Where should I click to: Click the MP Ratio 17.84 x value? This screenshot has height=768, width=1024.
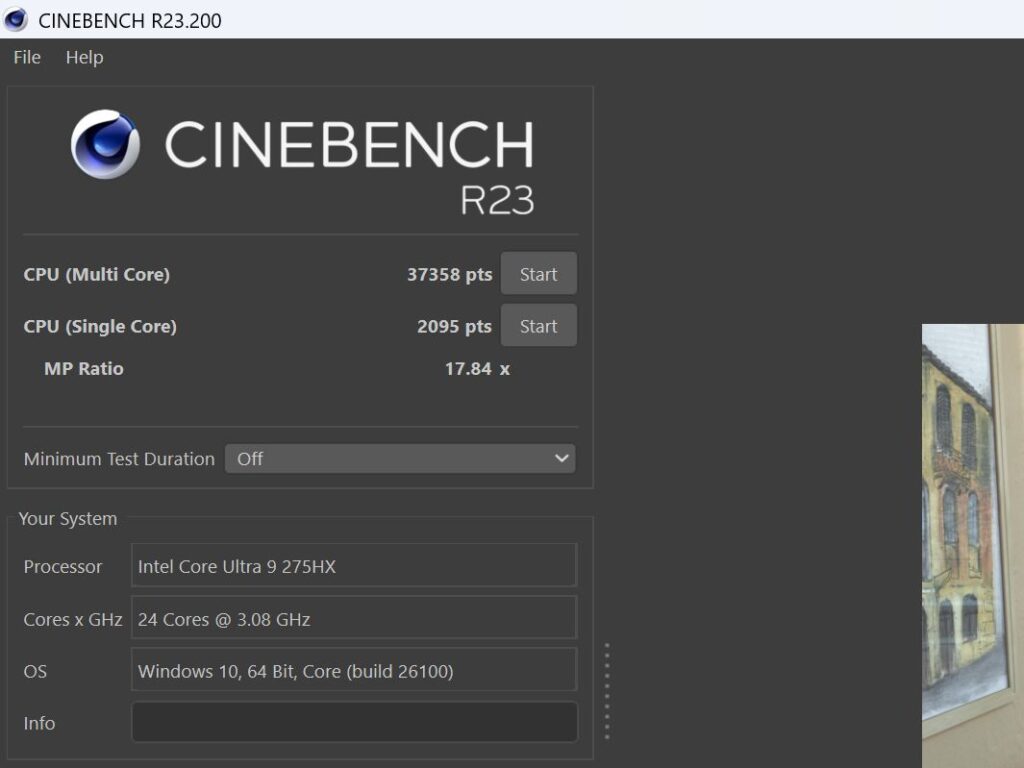pos(477,369)
